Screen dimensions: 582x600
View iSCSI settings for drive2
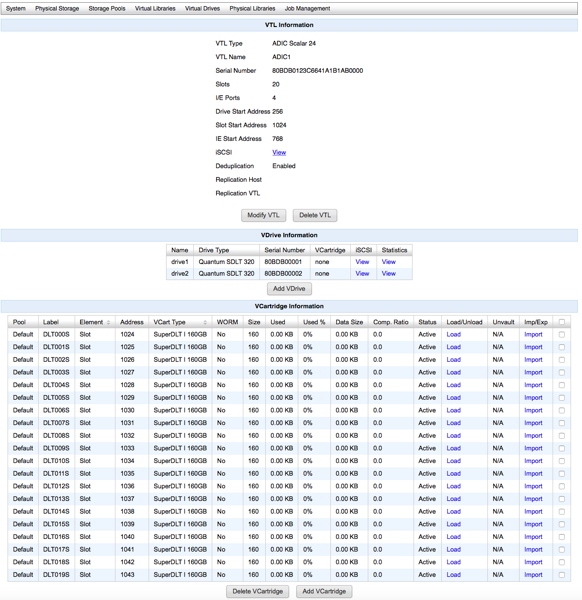(362, 274)
